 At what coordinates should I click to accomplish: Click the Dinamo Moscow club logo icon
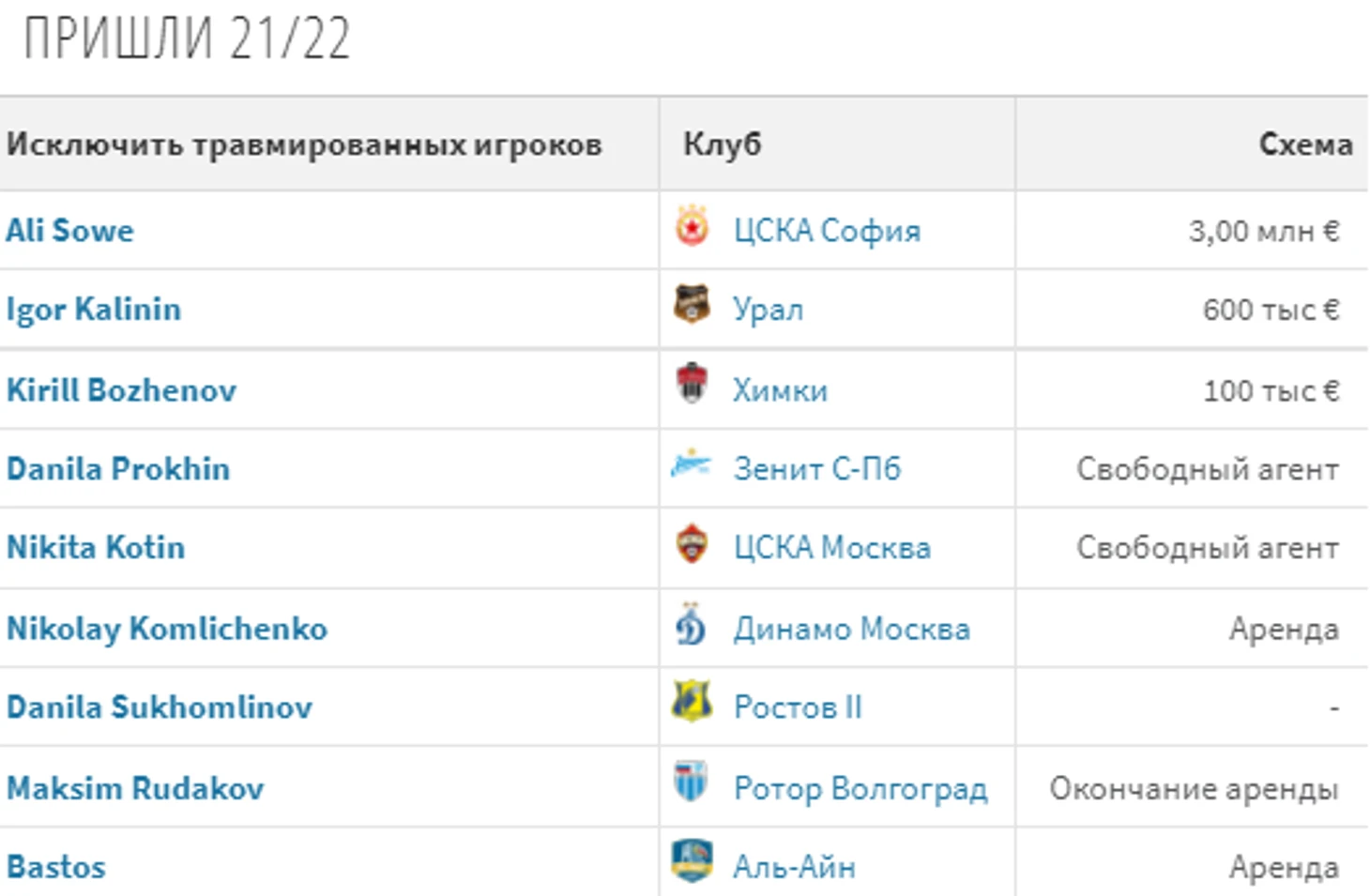[x=692, y=624]
